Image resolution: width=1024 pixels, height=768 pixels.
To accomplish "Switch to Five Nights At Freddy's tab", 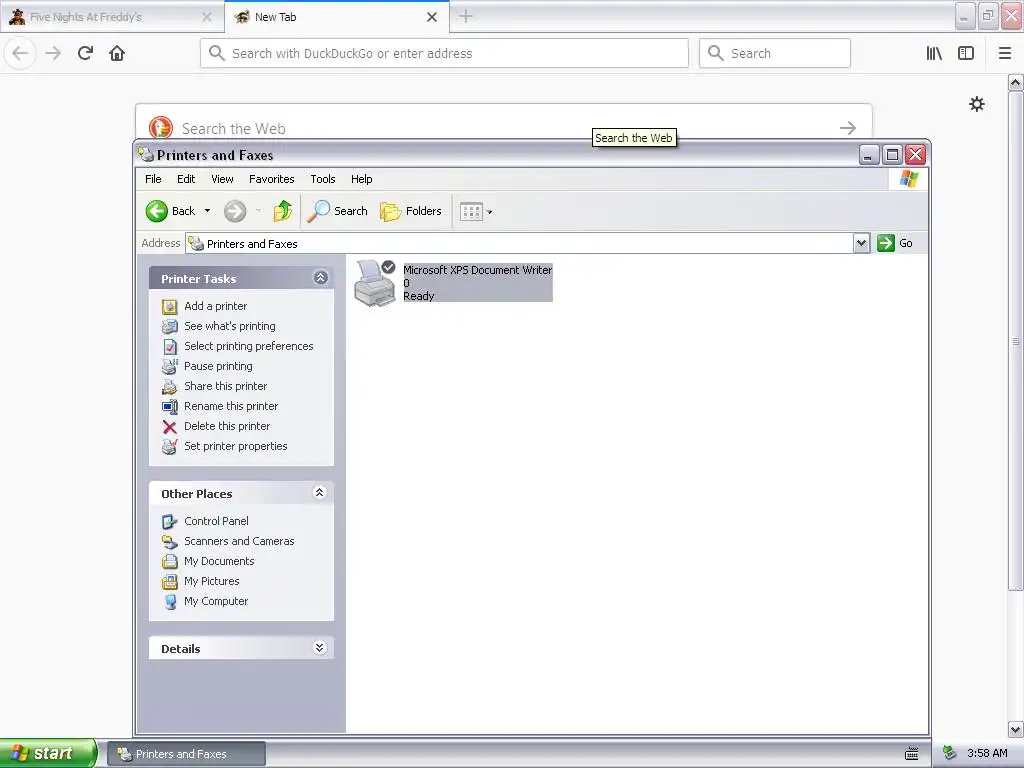I will tap(111, 17).
